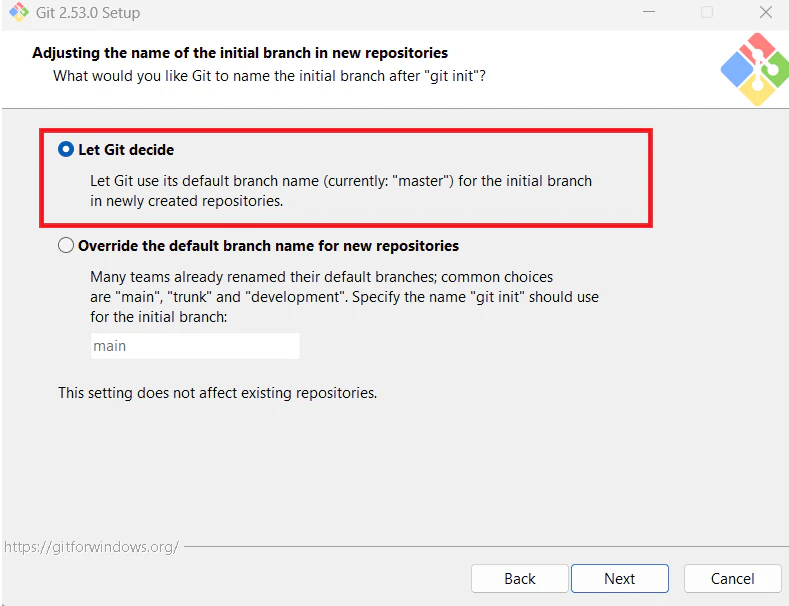This screenshot has width=789, height=606.
Task: Focus the branch name field showing main
Action: tap(195, 346)
